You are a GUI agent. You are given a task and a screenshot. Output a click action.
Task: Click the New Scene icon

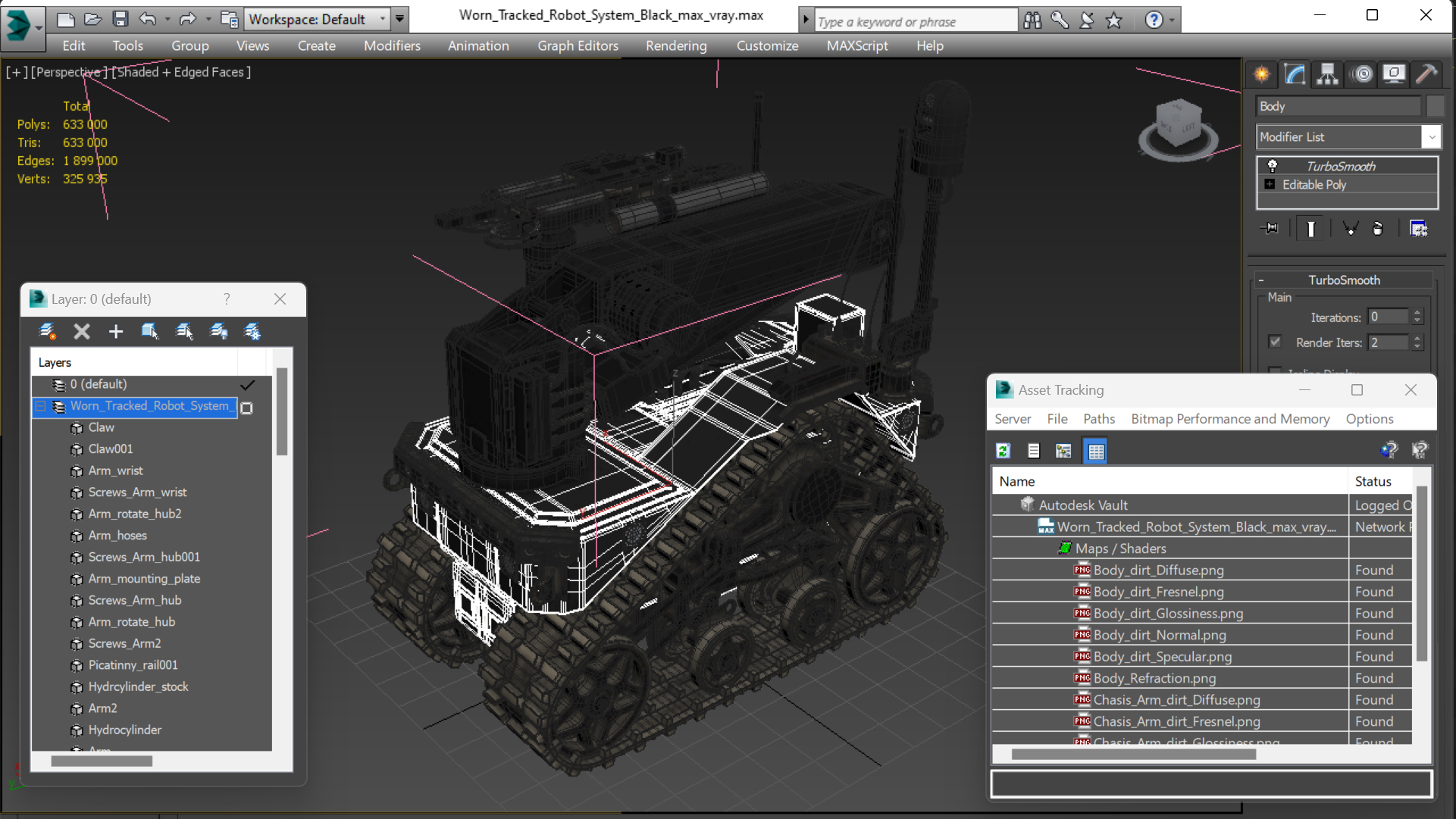[x=65, y=19]
